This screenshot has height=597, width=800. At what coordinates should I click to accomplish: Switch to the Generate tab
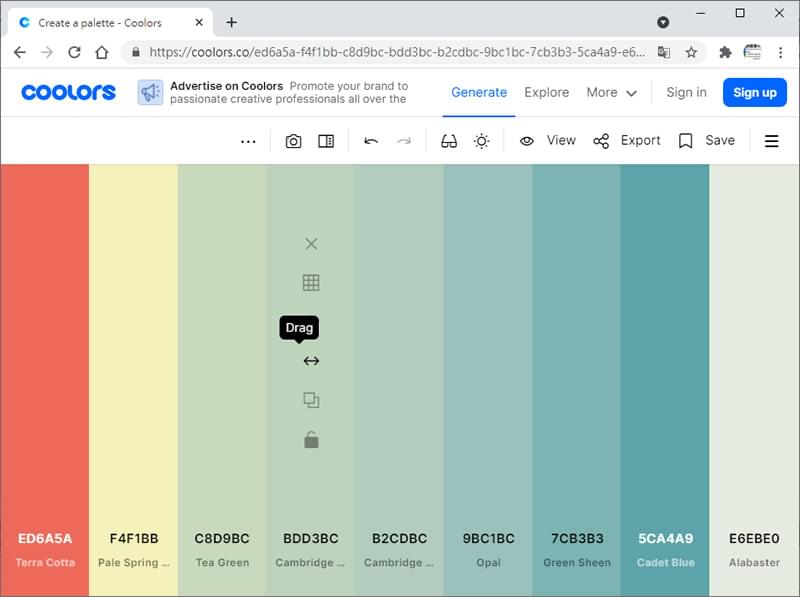(479, 92)
